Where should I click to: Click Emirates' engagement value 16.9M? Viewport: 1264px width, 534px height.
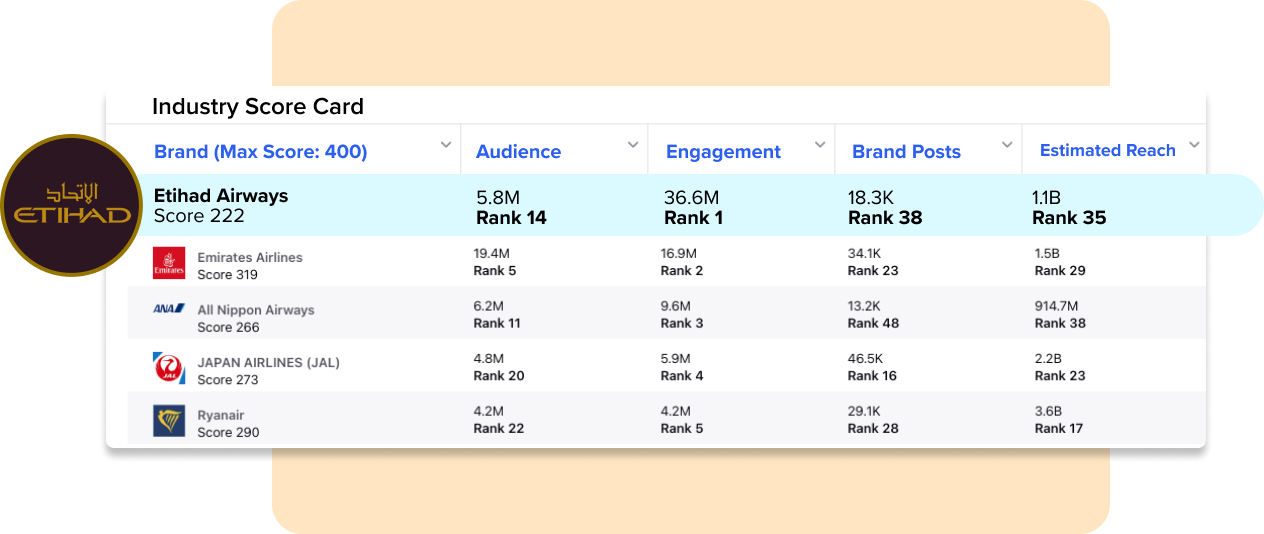[x=680, y=254]
